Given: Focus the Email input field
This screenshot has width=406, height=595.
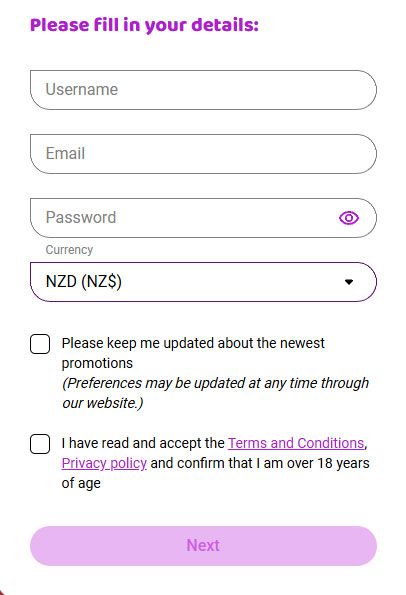Looking at the screenshot, I should 203,154.
